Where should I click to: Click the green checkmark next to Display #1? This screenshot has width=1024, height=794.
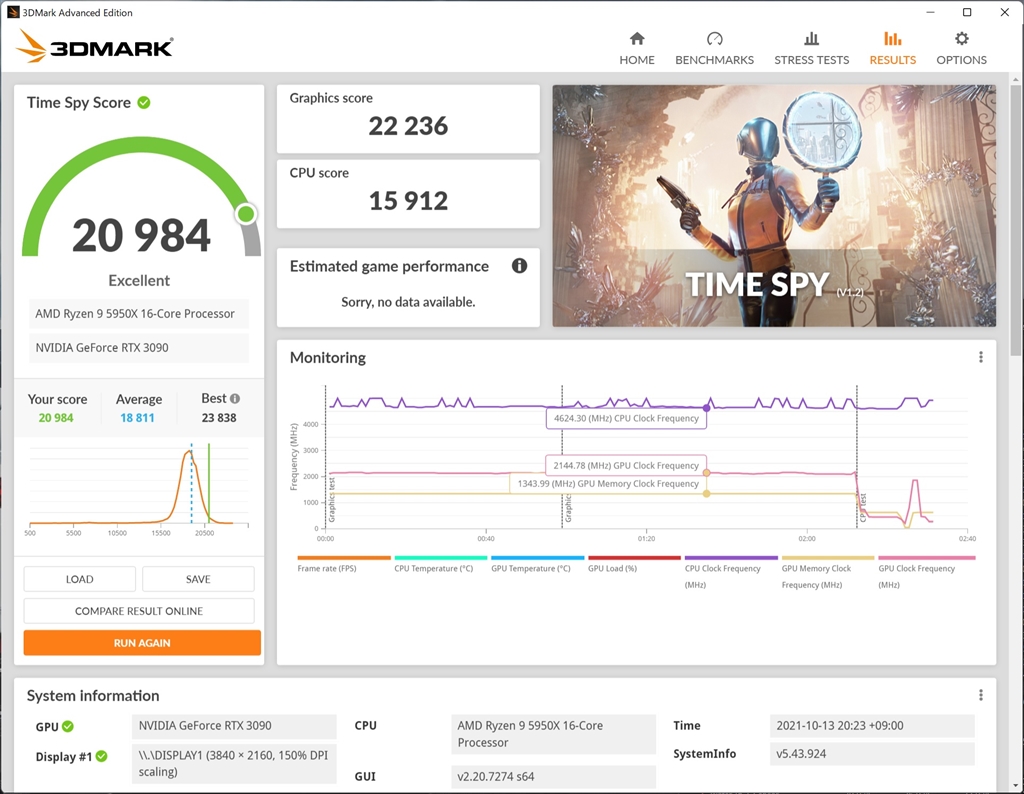[x=101, y=756]
